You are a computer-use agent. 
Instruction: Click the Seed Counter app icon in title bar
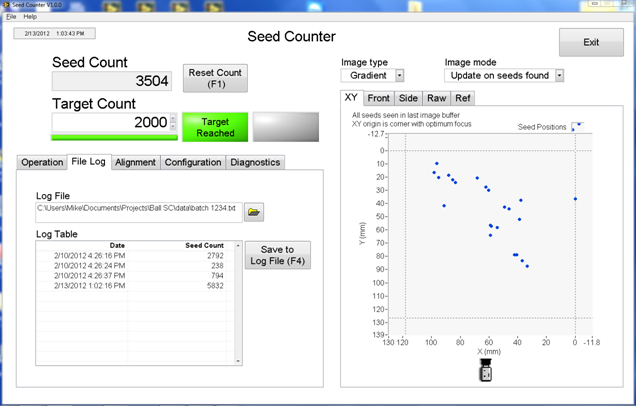point(6,5)
